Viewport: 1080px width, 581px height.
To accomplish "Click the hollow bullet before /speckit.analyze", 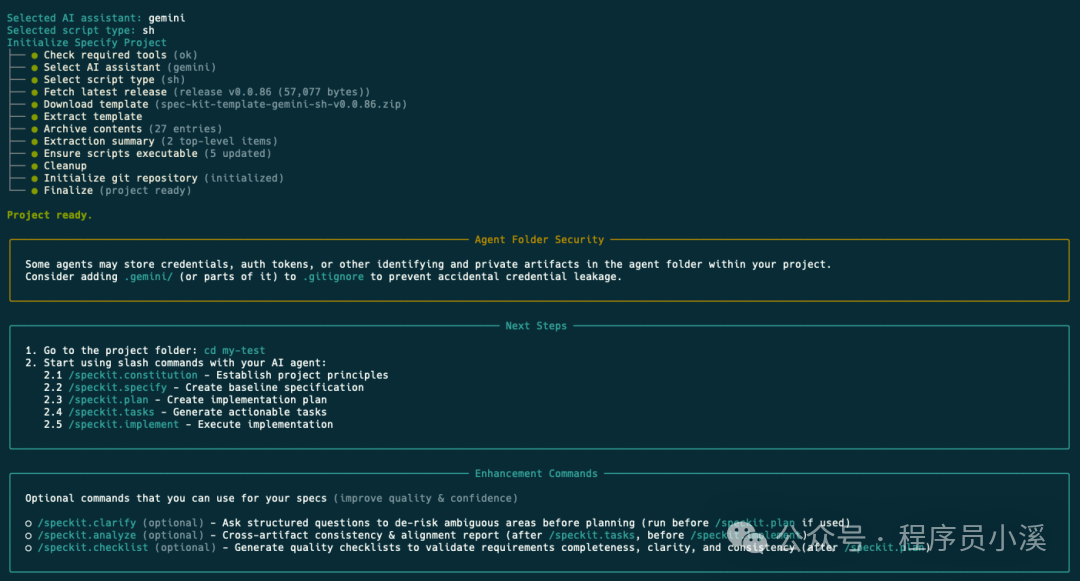I will click(x=29, y=535).
